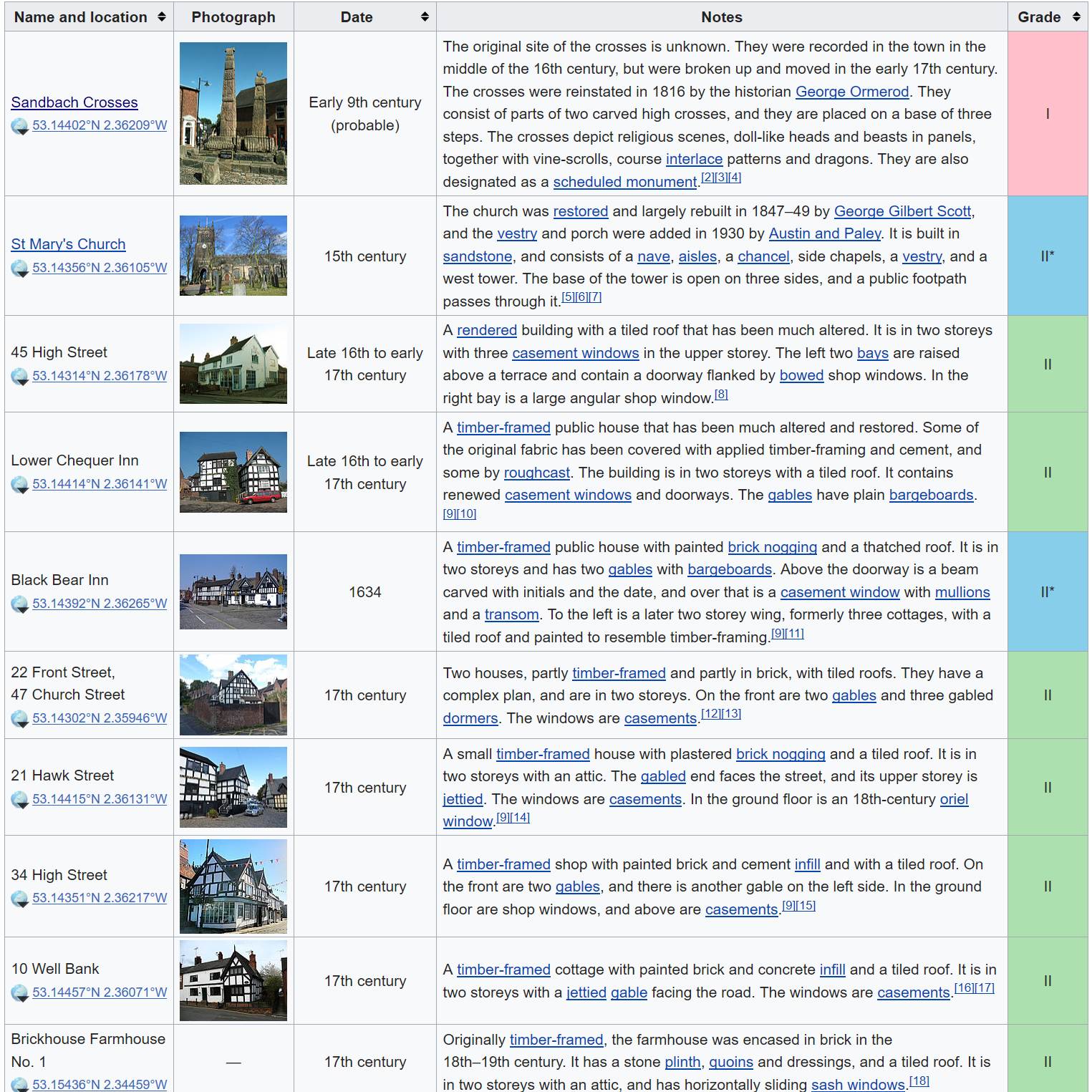Sort table by Name and location column
Viewport: 1092px width, 1092px height.
click(x=161, y=17)
